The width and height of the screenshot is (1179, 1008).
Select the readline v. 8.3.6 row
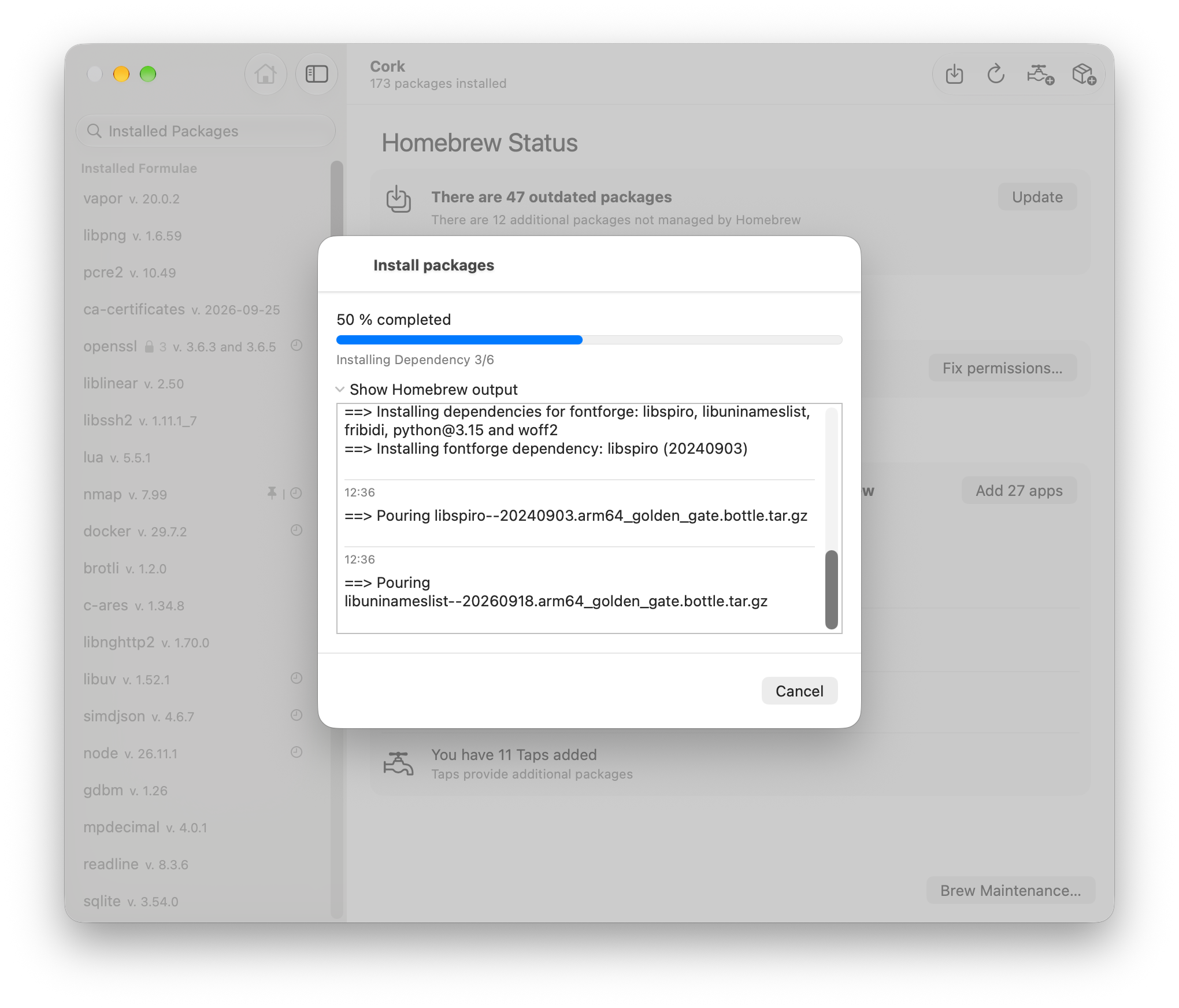click(193, 865)
